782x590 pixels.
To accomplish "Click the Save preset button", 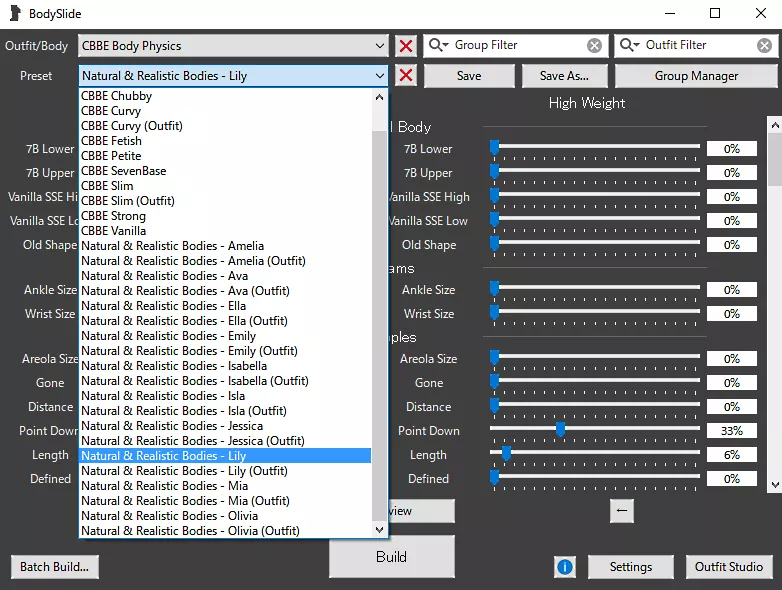I will pos(469,76).
